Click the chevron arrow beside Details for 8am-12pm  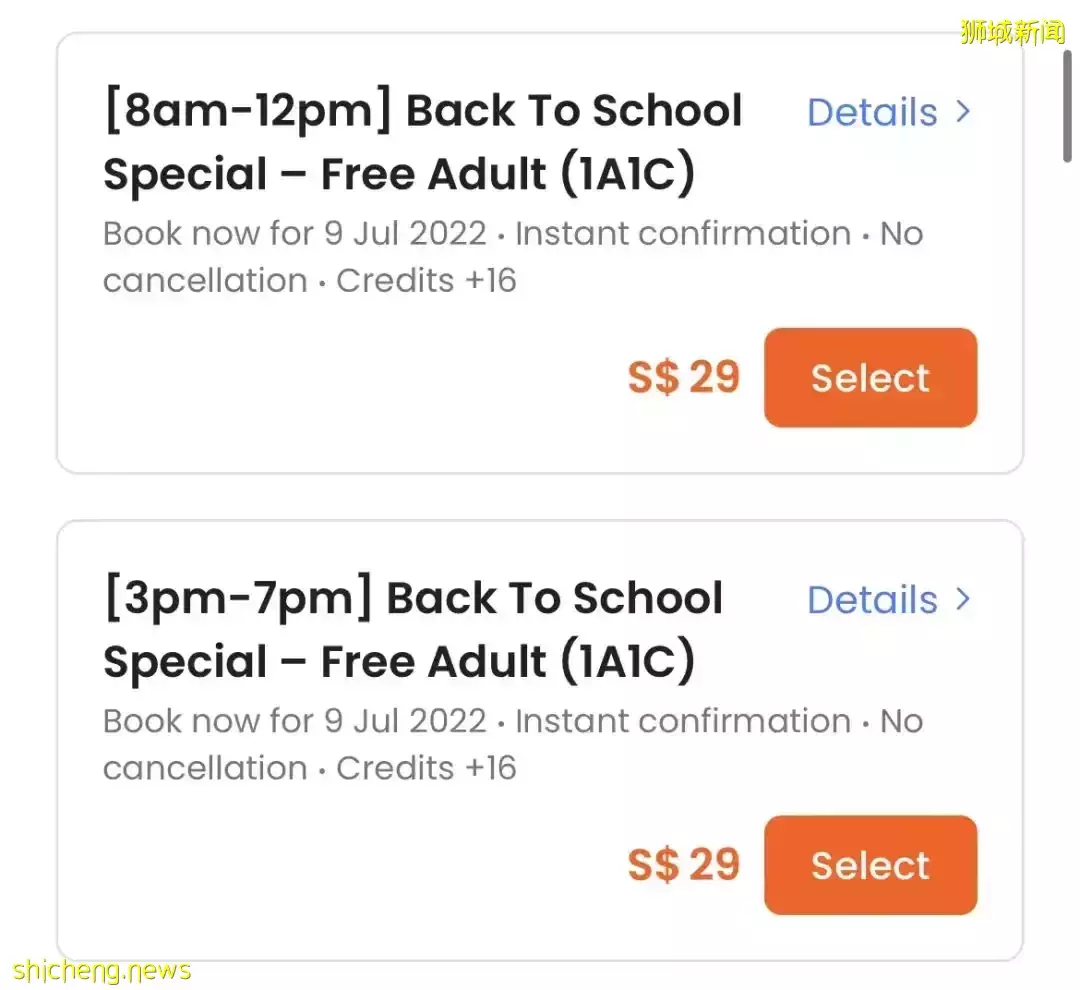[x=963, y=112]
